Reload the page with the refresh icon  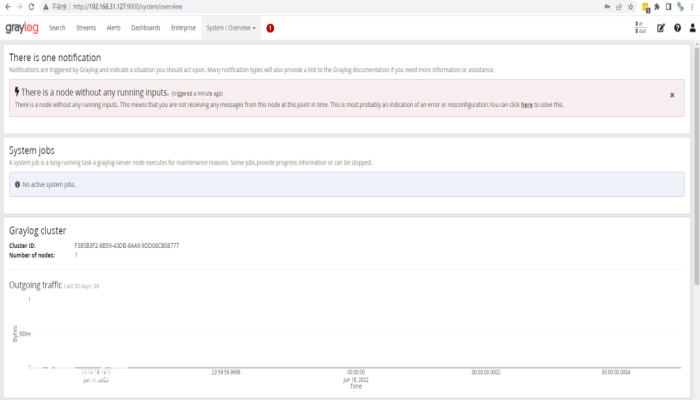coord(31,7)
